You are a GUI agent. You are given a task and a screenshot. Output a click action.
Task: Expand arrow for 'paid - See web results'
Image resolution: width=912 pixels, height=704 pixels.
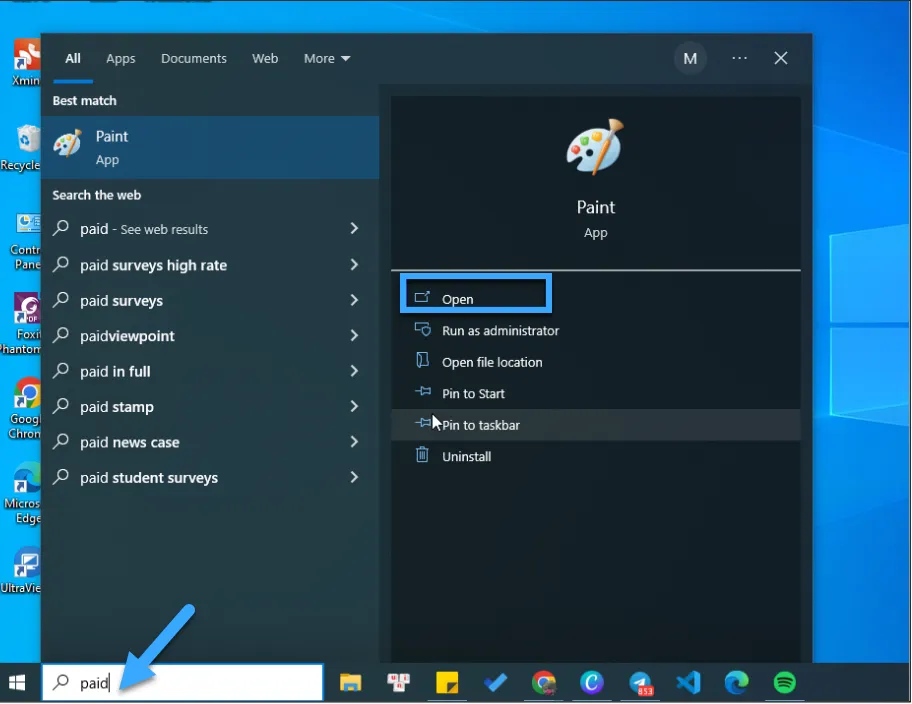[354, 229]
